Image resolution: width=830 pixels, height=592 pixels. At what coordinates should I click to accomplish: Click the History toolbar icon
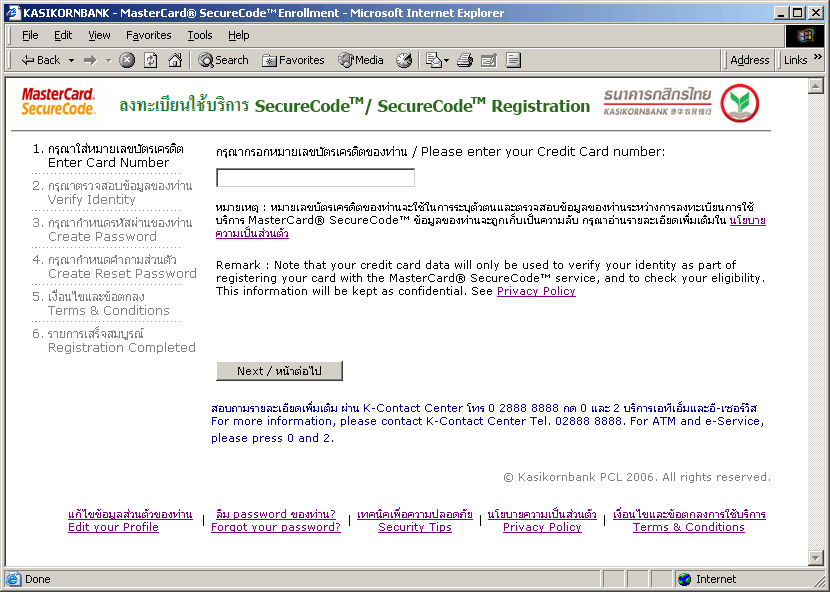(x=404, y=60)
